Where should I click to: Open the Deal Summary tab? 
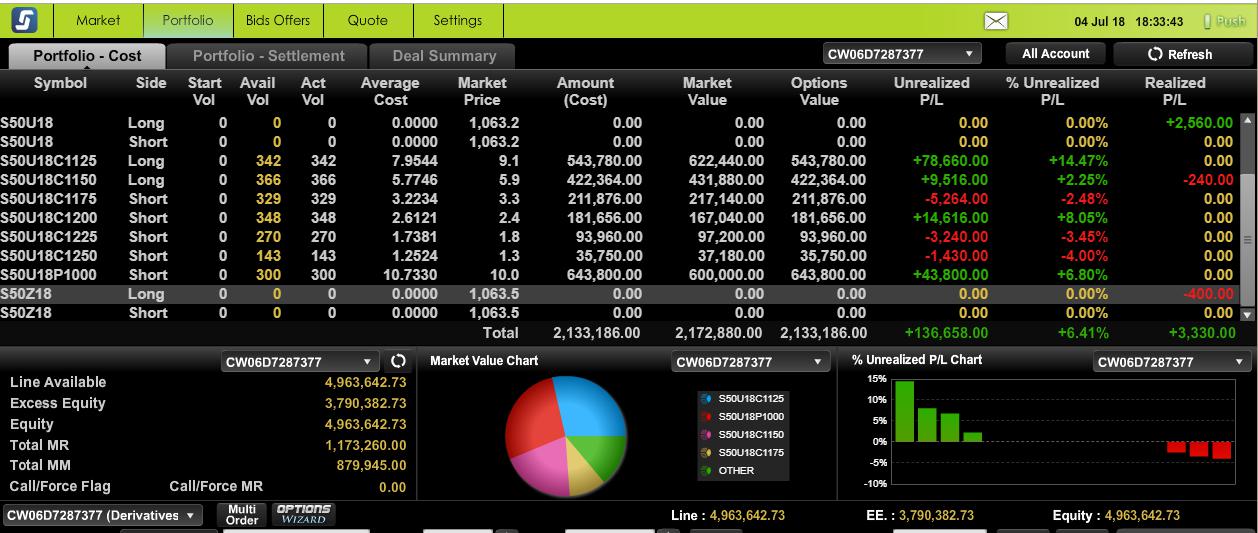[x=444, y=56]
